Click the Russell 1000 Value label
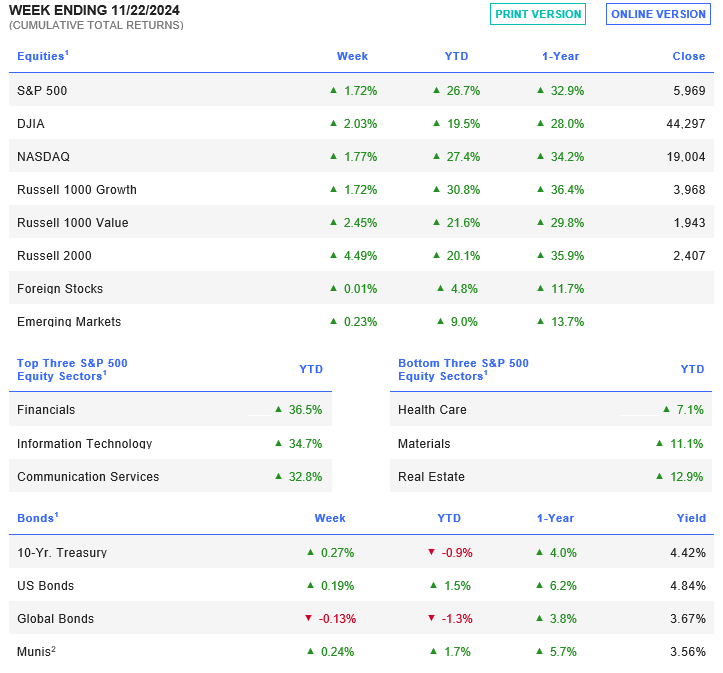This screenshot has width=723, height=673. point(72,223)
